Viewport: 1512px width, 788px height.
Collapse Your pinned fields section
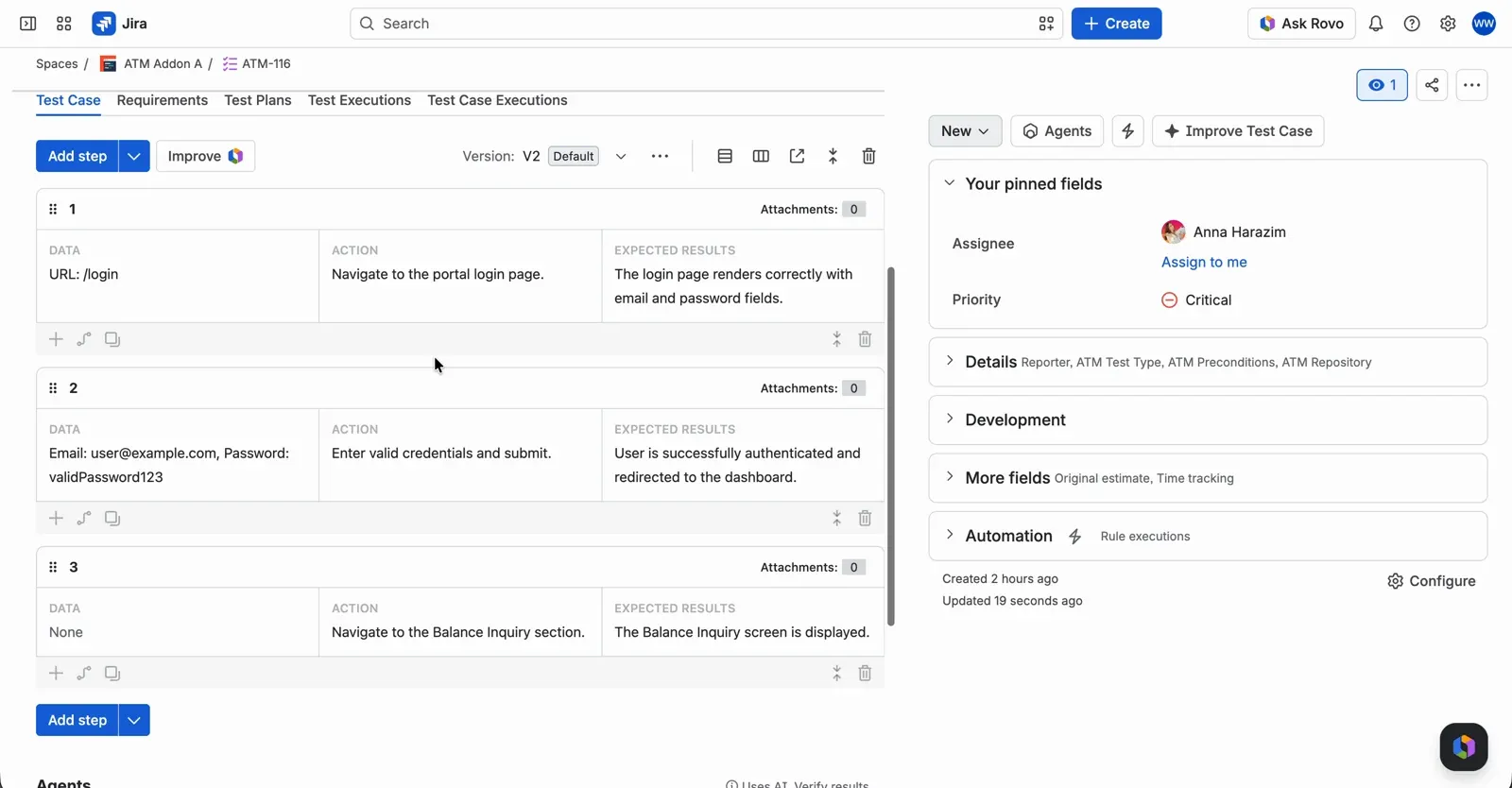click(950, 183)
